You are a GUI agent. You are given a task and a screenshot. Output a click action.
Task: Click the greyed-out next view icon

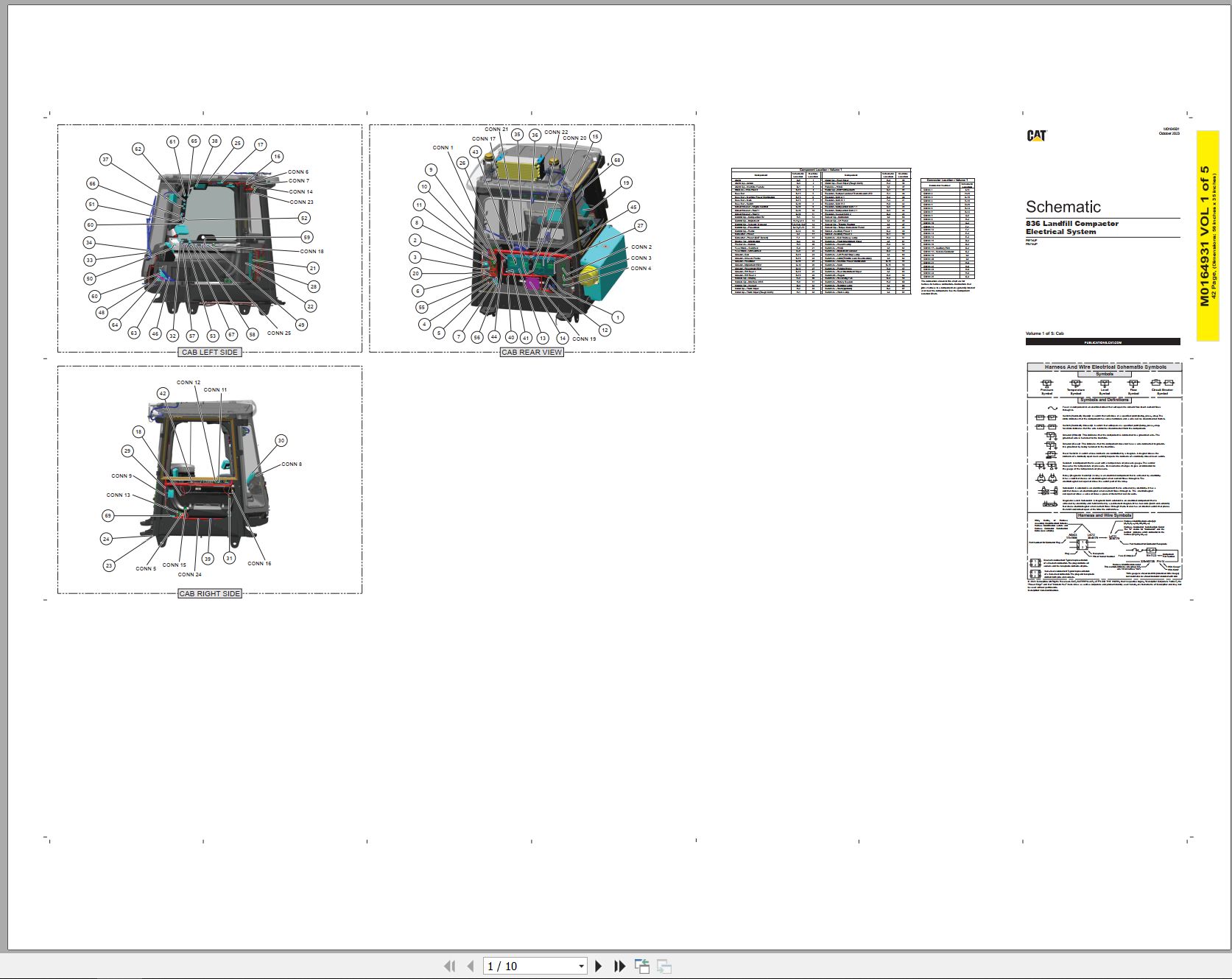pyautogui.click(x=664, y=966)
